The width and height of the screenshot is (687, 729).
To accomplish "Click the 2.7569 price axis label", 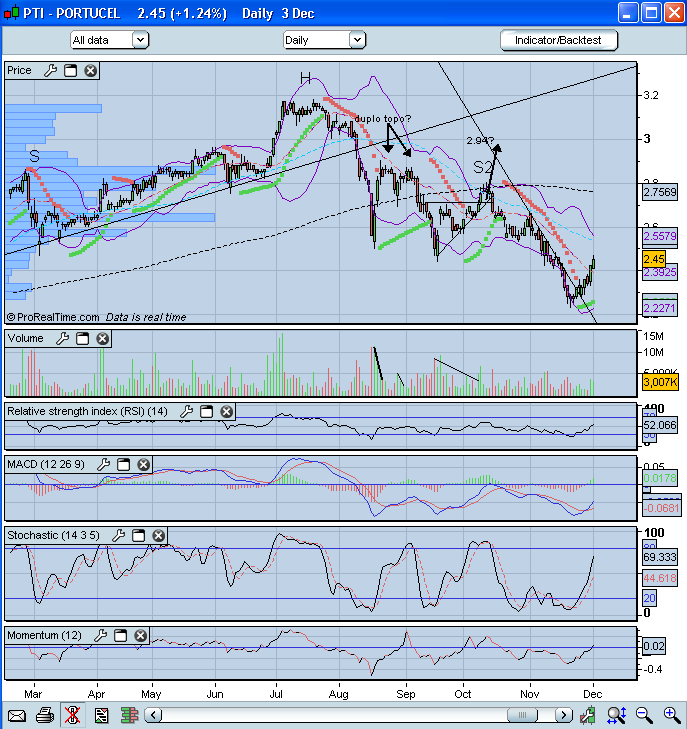I will click(660, 192).
